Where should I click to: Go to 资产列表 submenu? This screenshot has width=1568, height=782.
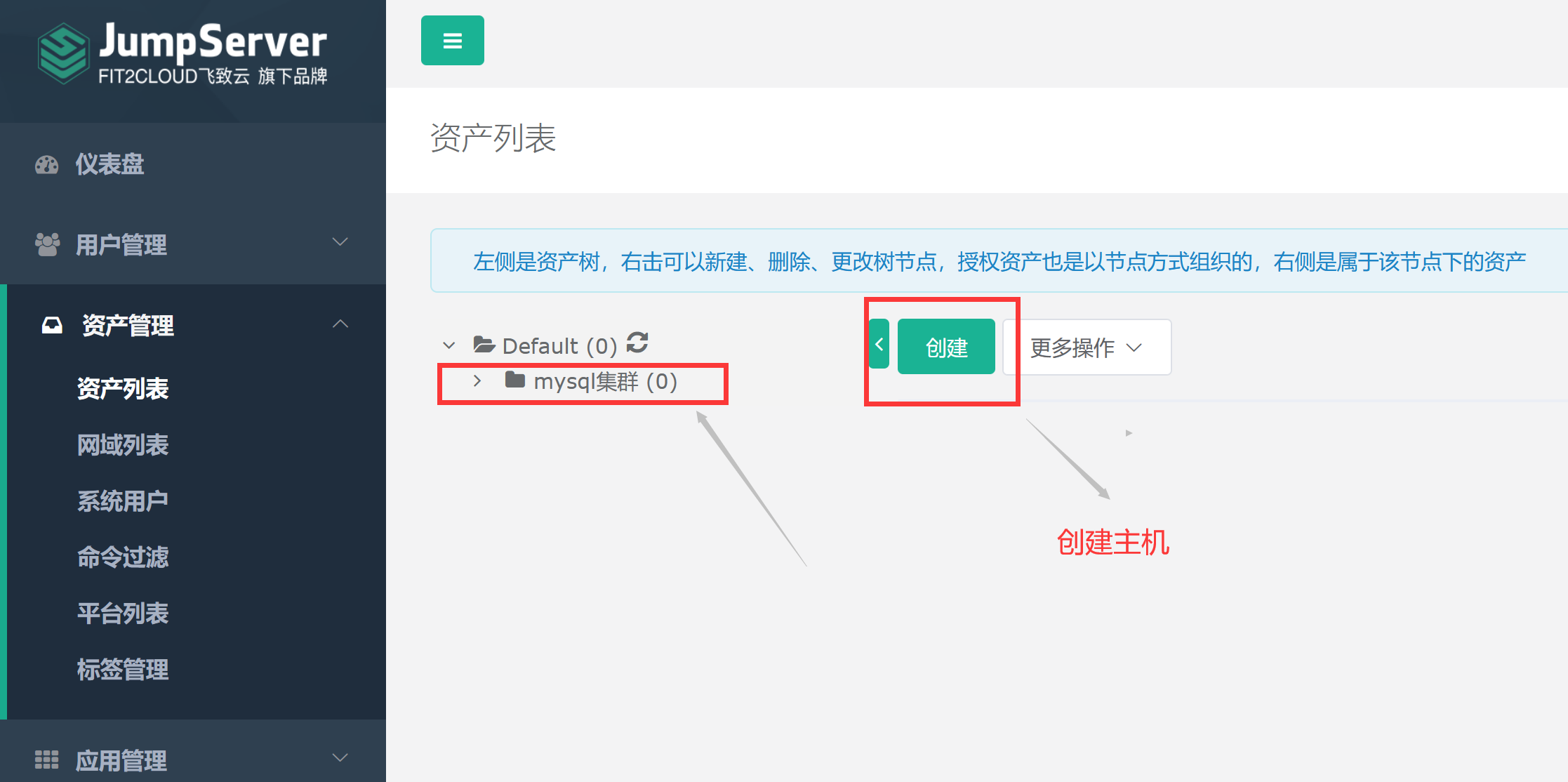(x=123, y=388)
